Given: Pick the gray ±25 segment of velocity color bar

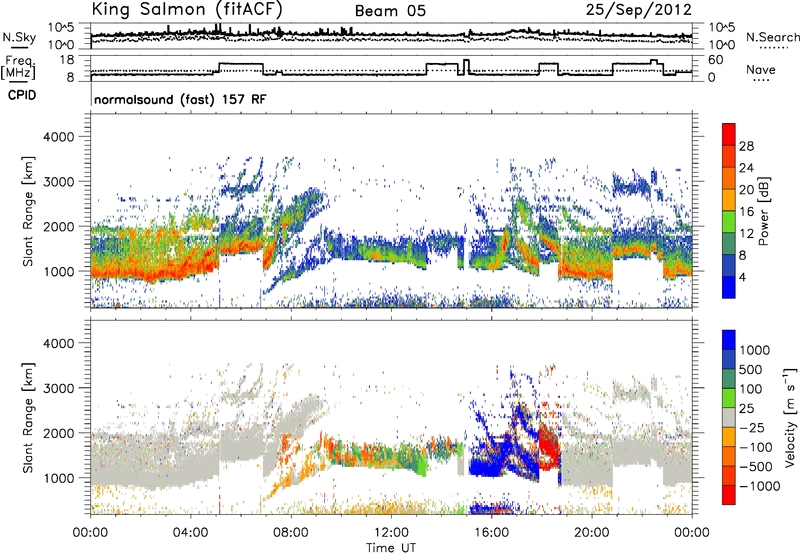Looking at the screenshot, I should 729,417.
